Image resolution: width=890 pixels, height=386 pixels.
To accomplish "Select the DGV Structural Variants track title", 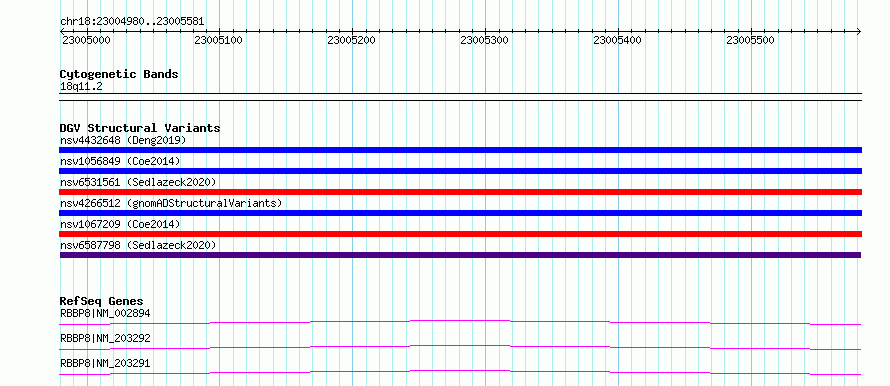I will (140, 128).
